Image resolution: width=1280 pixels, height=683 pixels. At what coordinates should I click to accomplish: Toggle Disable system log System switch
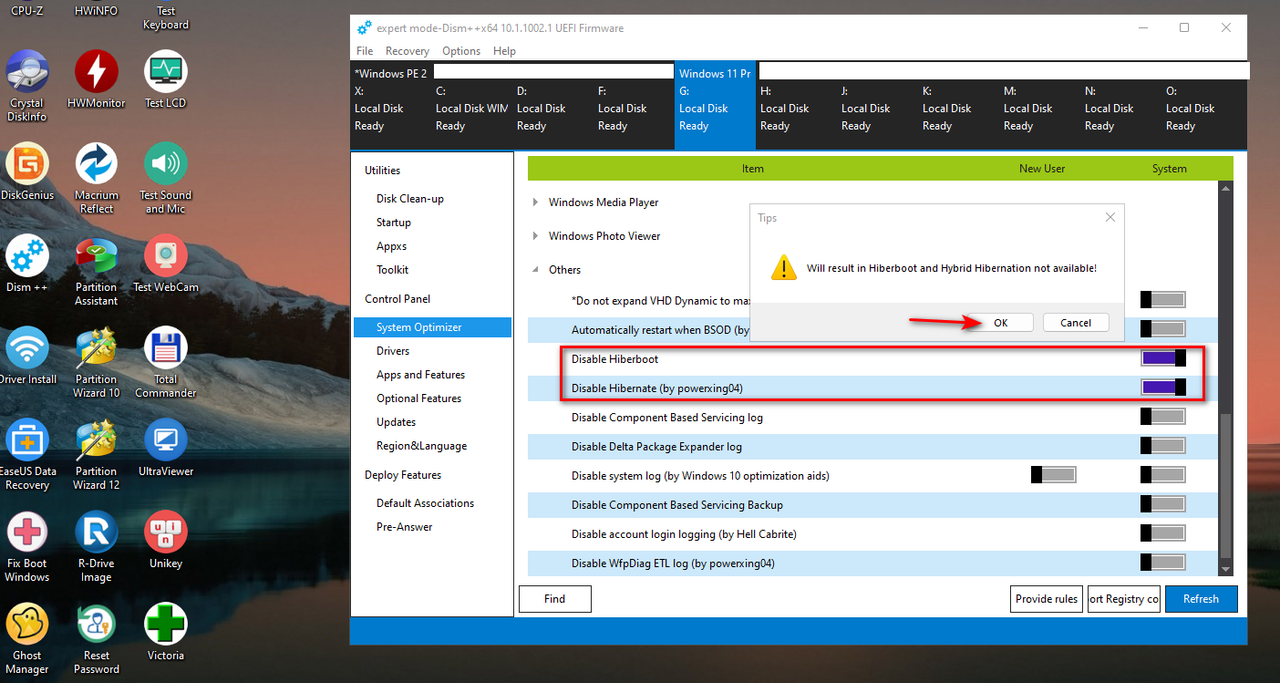coord(1163,475)
